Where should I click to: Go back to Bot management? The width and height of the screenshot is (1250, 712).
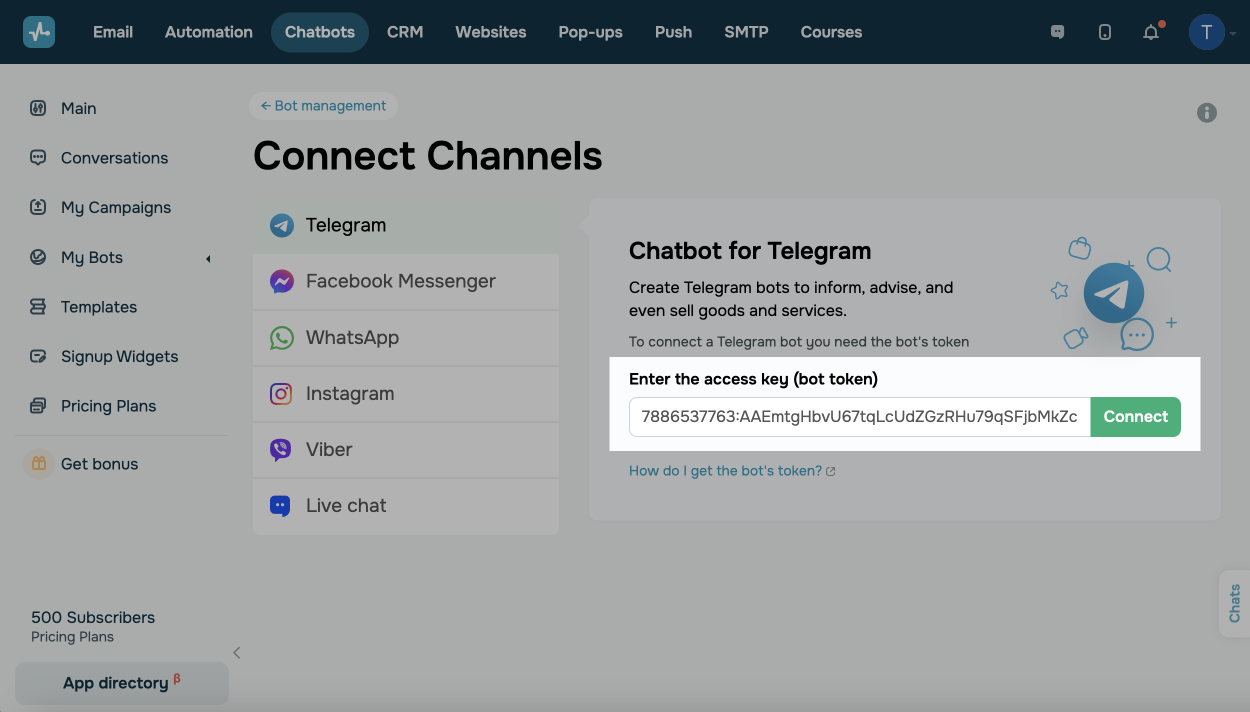click(323, 106)
